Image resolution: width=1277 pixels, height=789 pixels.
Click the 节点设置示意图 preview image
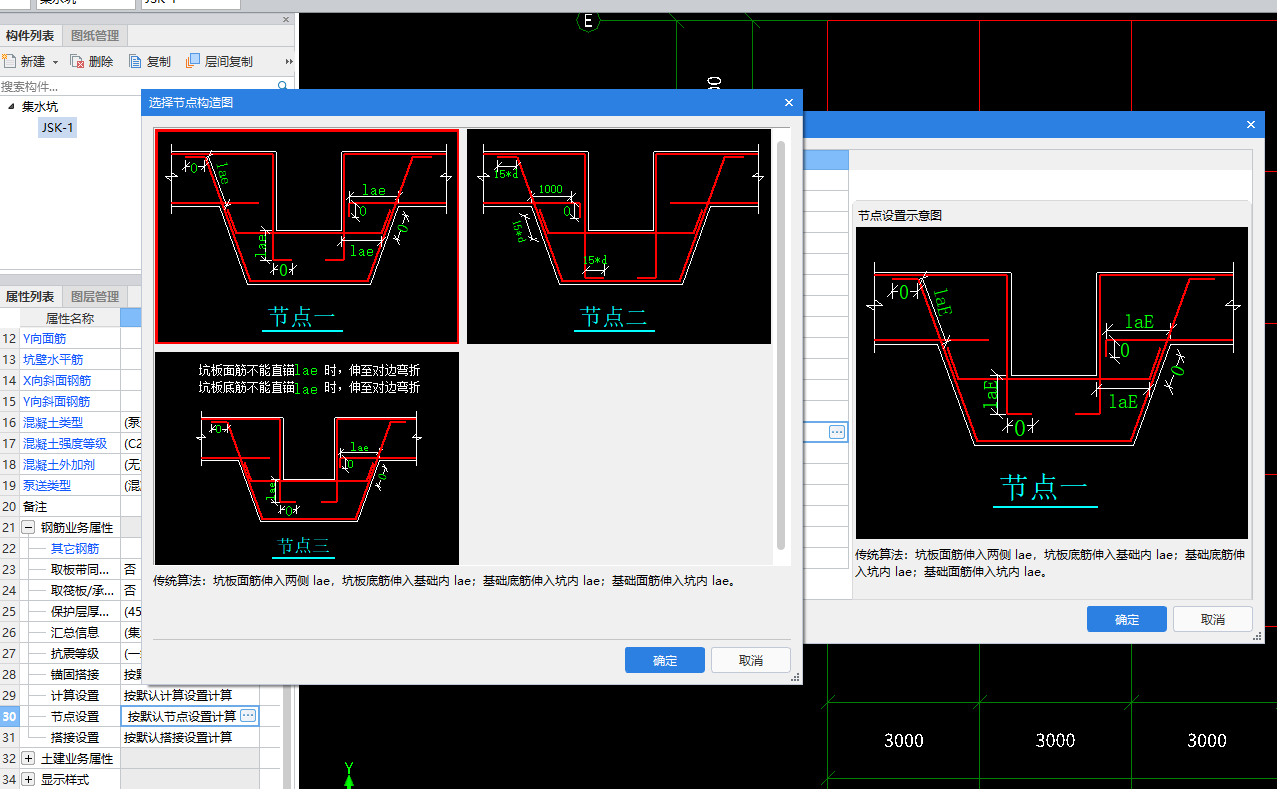click(x=1052, y=383)
